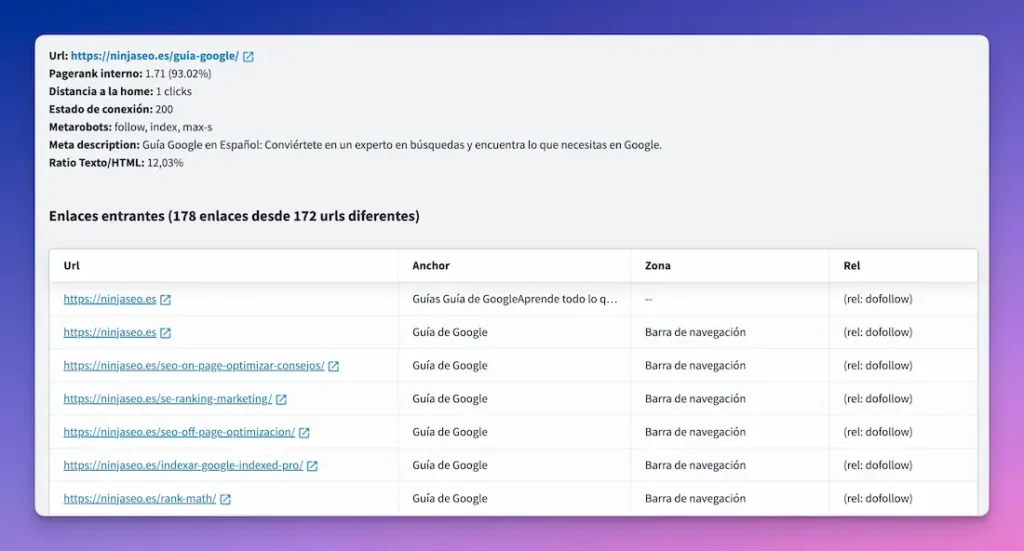The image size is (1024, 551).
Task: Select 'Pagerank interno: 1.71 (93.02%)' text
Action: [130, 74]
